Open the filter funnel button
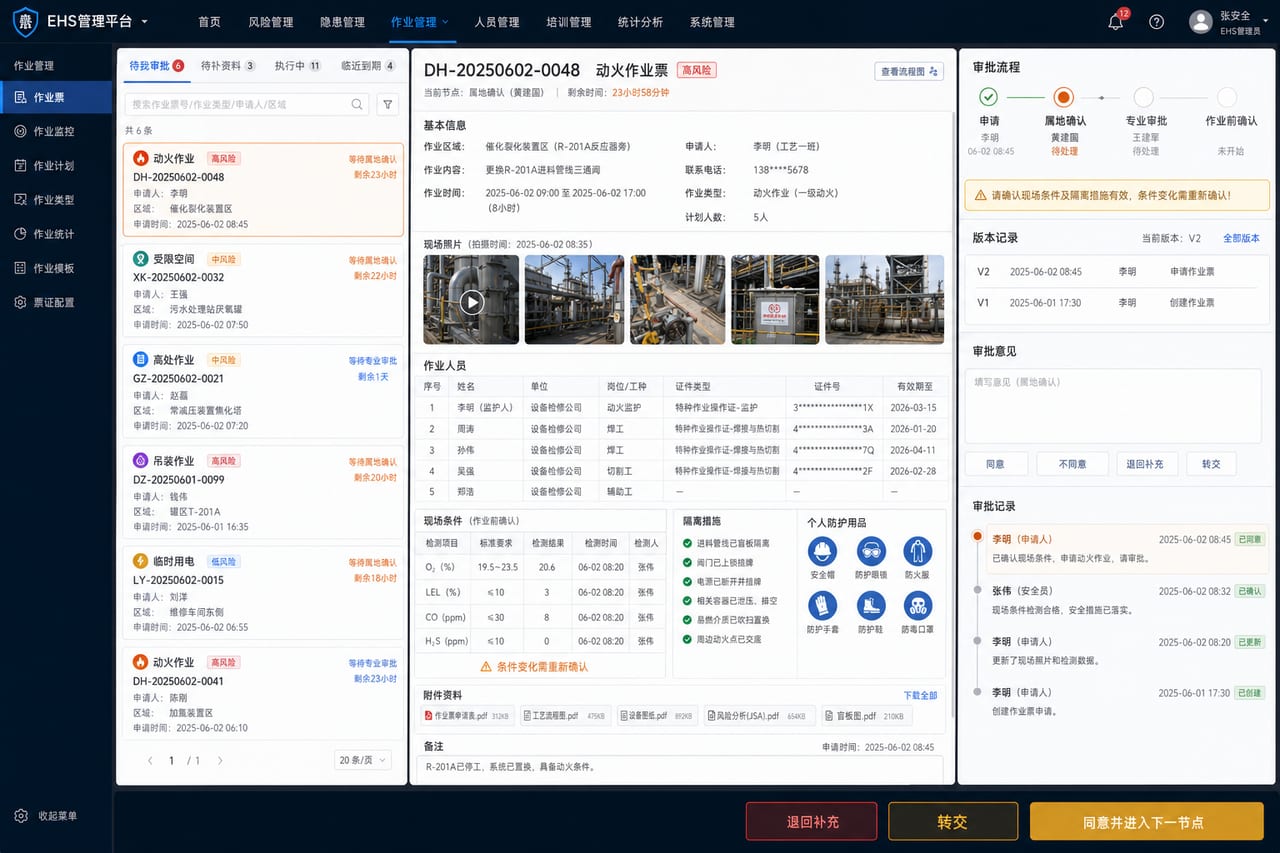 pos(387,104)
